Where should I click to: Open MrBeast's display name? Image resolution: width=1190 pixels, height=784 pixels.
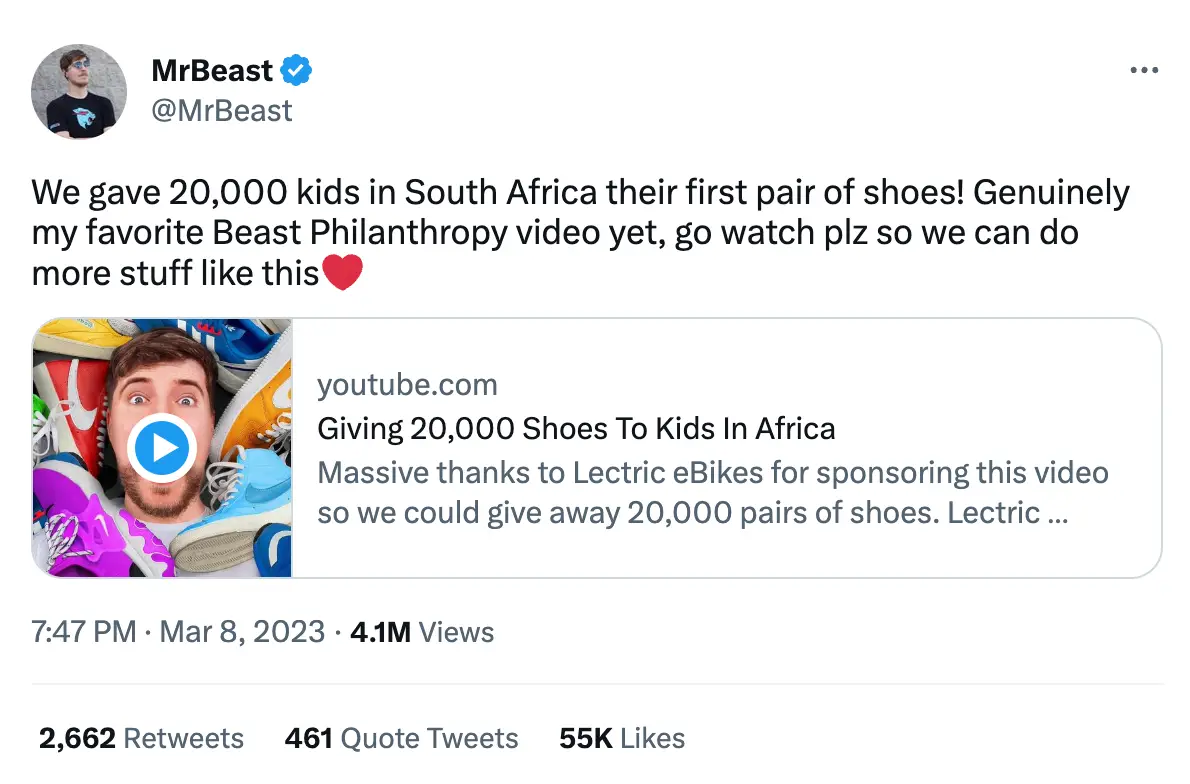tap(213, 70)
